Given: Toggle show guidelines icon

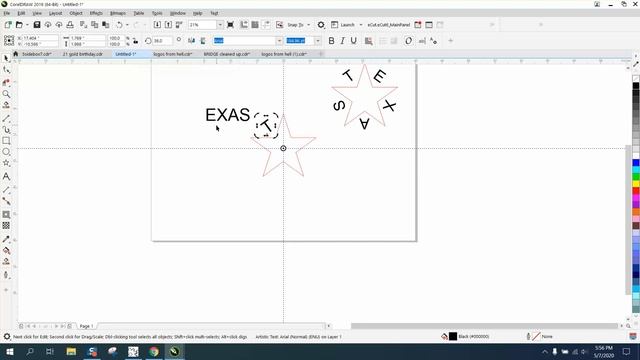Looking at the screenshot, I should pyautogui.click(x=266, y=25).
